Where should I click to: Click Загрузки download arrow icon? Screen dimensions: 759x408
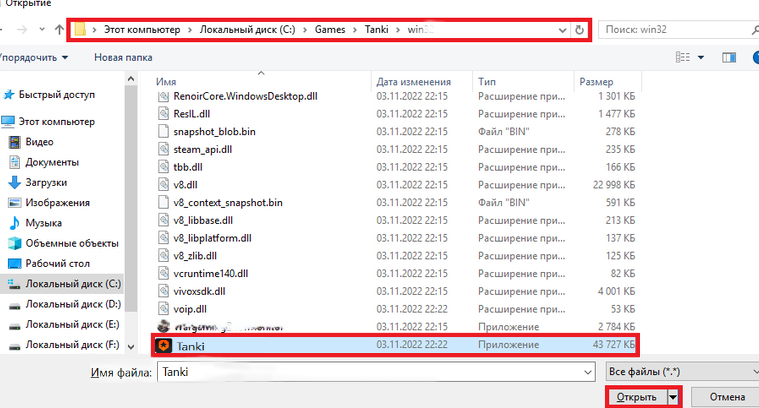pyautogui.click(x=15, y=182)
